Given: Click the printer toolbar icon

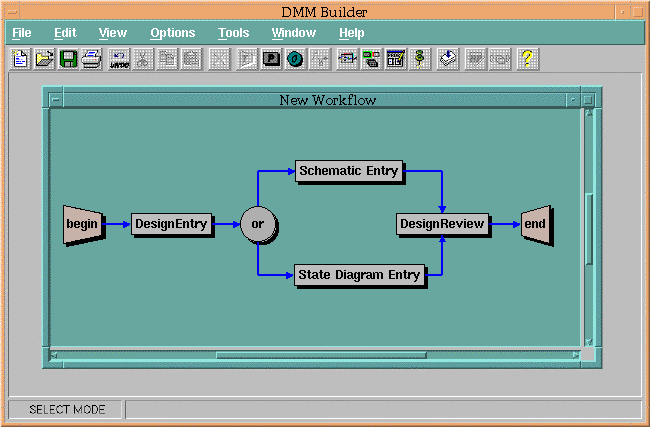Looking at the screenshot, I should click(91, 60).
